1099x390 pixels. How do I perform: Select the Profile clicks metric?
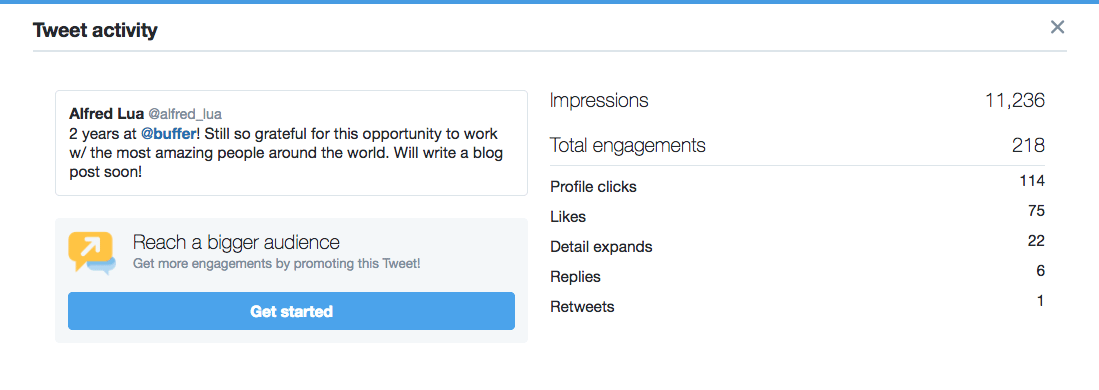(x=594, y=187)
